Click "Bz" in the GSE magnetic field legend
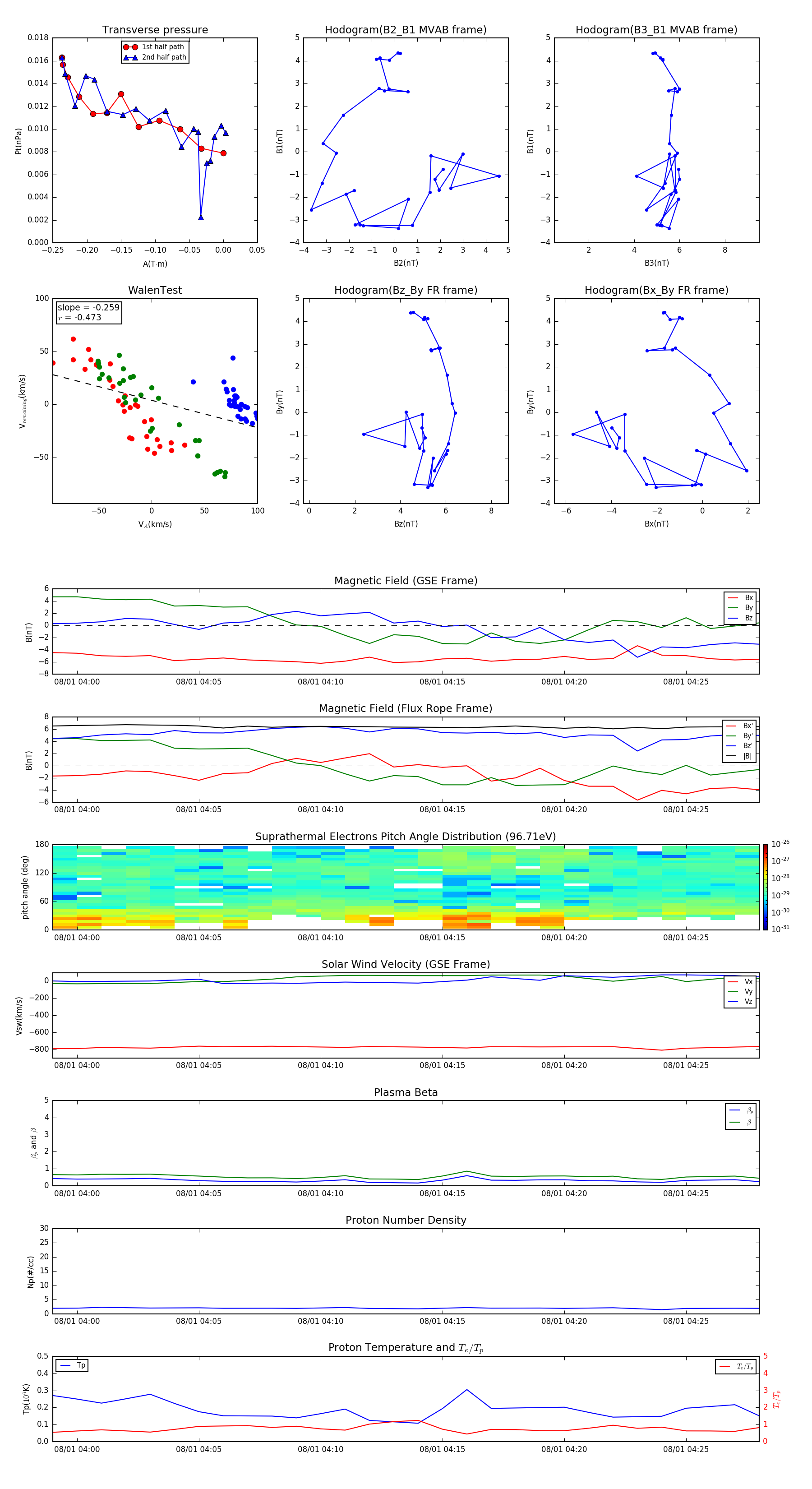Viewport: 812px width, 1489px height. point(748,618)
